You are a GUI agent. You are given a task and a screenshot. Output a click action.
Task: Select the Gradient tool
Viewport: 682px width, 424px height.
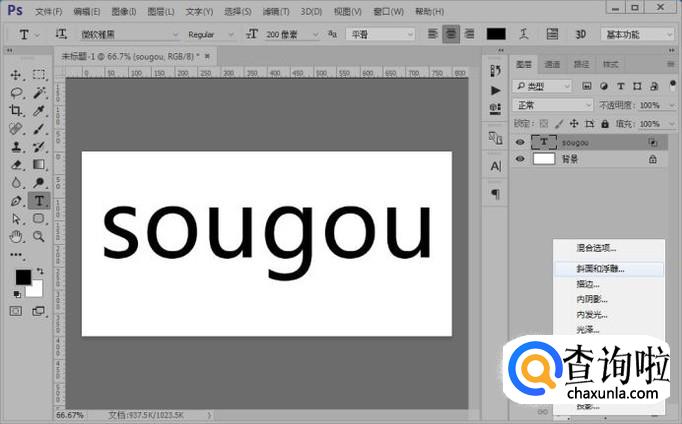pyautogui.click(x=39, y=164)
